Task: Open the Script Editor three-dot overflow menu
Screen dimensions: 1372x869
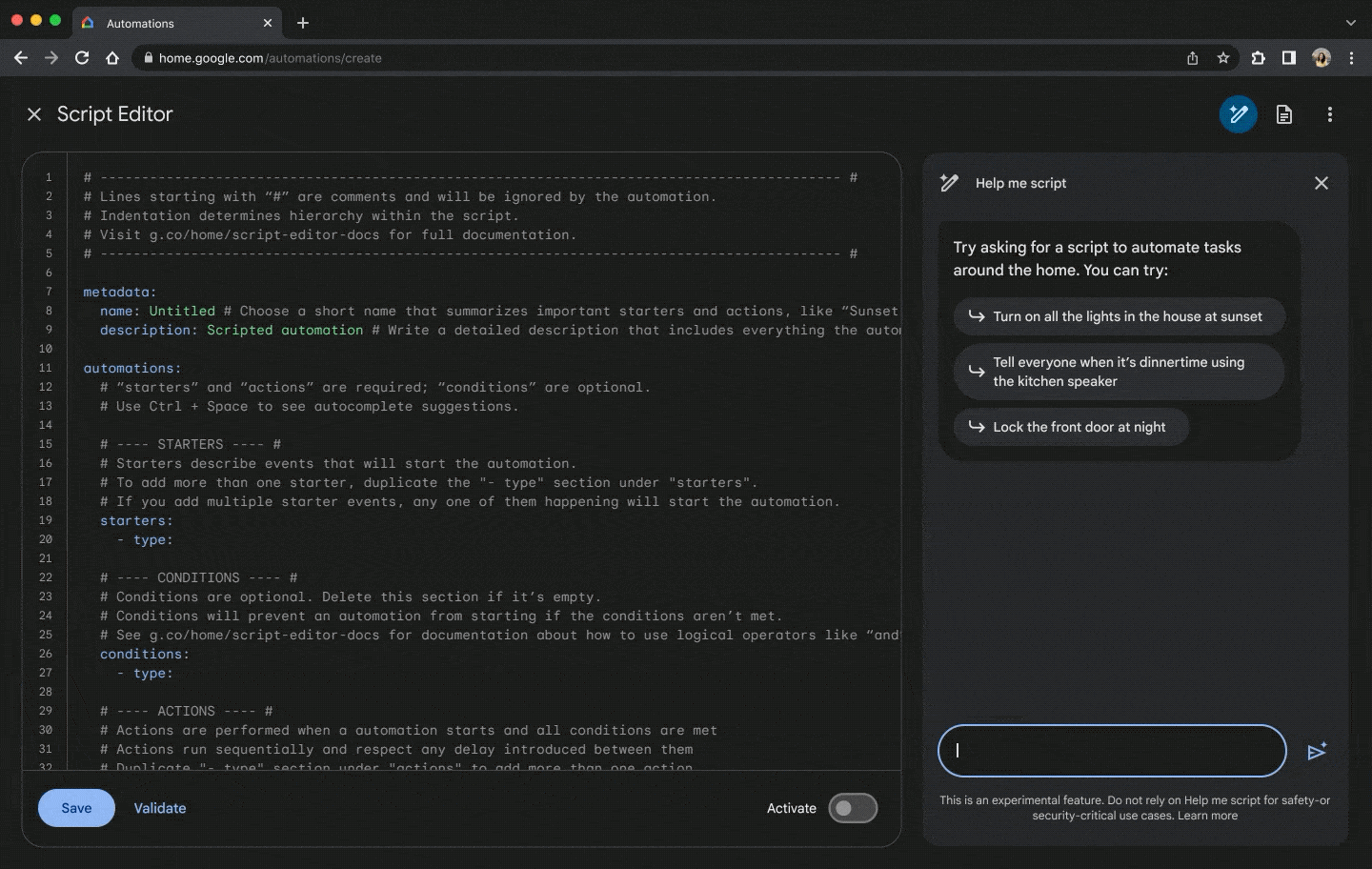Action: (x=1330, y=114)
